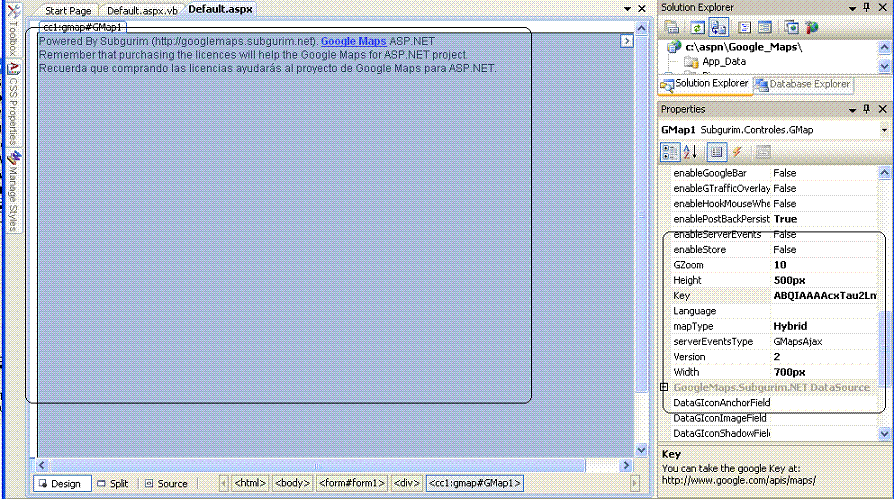Switch to the Start Page tab
This screenshot has height=499, width=894.
pos(68,10)
